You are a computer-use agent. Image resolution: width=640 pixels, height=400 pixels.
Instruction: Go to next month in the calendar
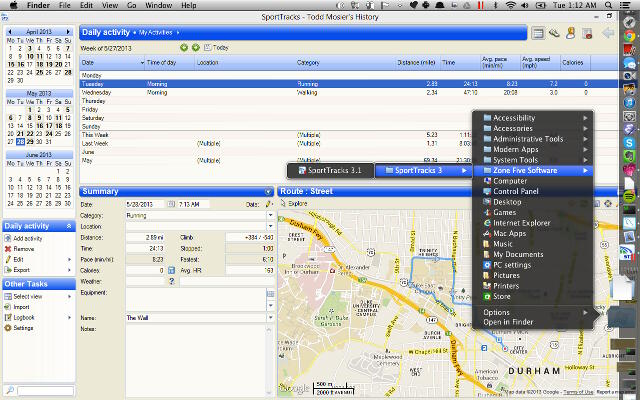(68, 31)
